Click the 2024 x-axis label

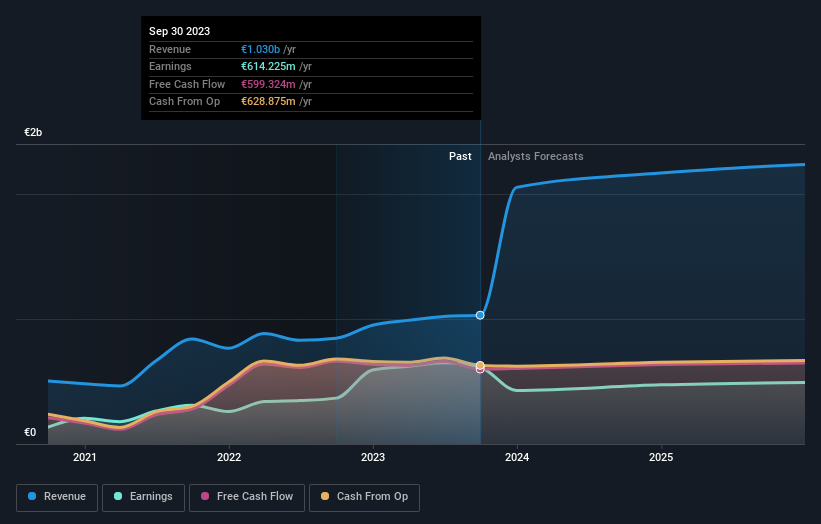point(517,457)
